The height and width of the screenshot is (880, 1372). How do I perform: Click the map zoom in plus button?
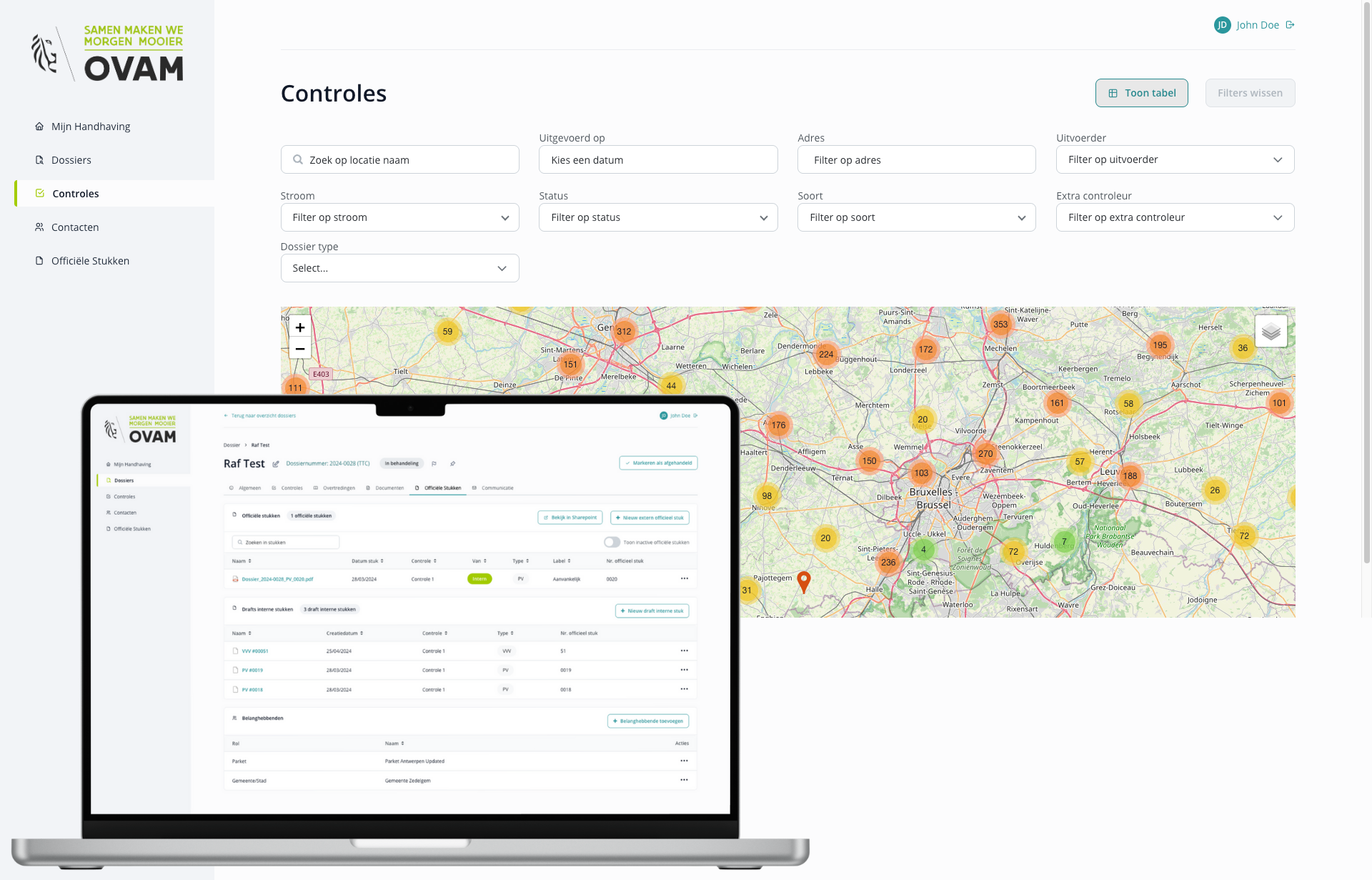click(300, 327)
